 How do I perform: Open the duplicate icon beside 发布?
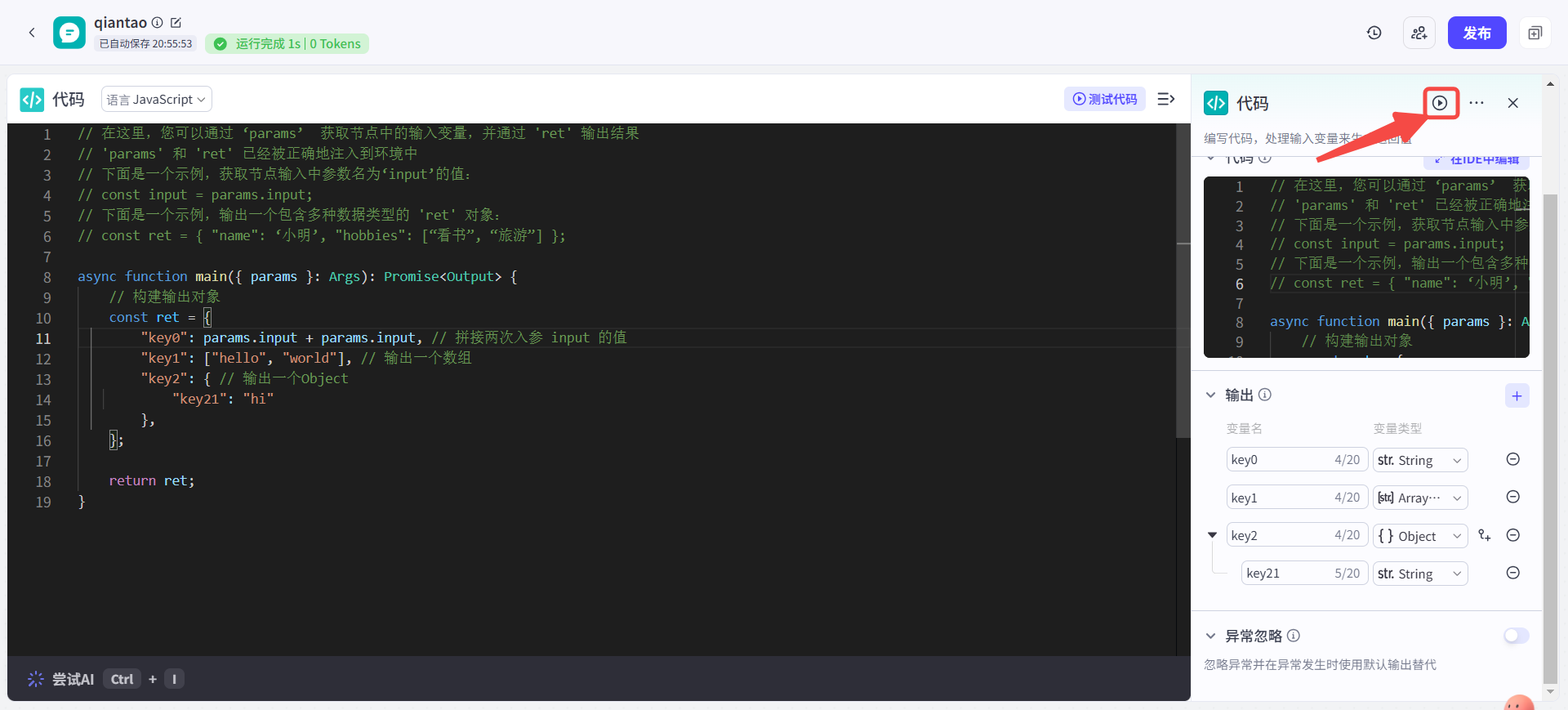pyautogui.click(x=1535, y=33)
